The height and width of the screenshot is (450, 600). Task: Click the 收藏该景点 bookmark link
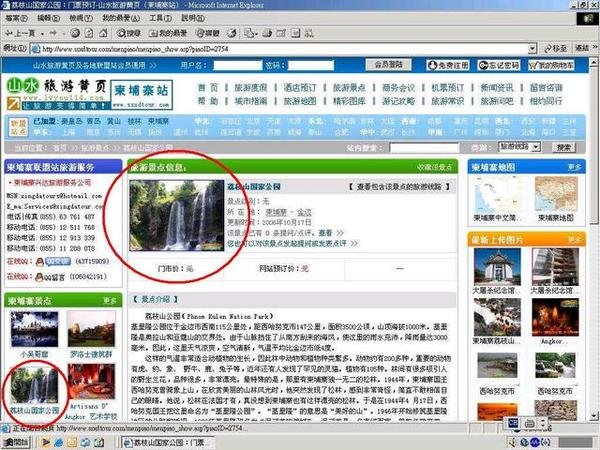tap(435, 167)
